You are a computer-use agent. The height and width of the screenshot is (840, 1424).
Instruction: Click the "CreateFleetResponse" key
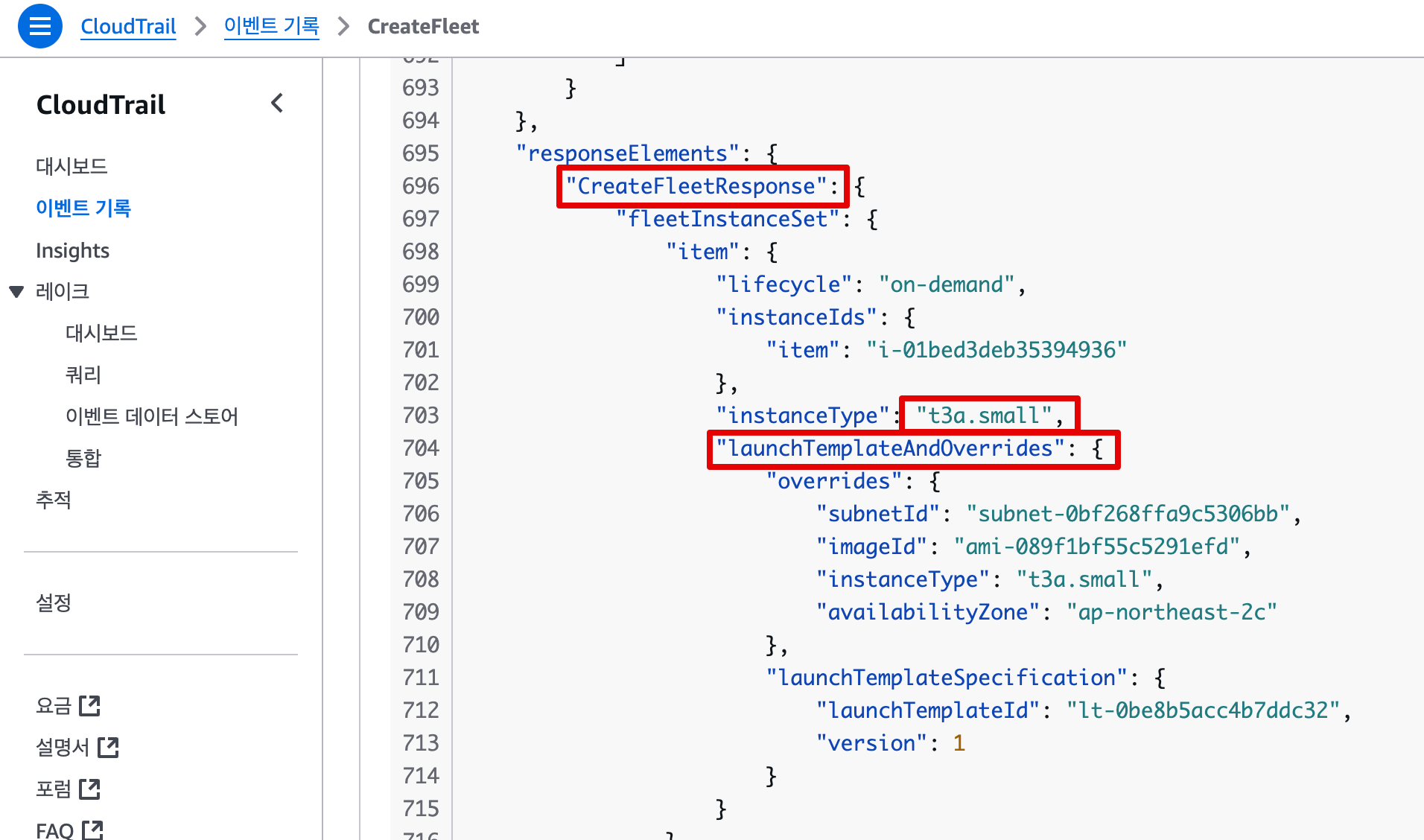coord(696,186)
